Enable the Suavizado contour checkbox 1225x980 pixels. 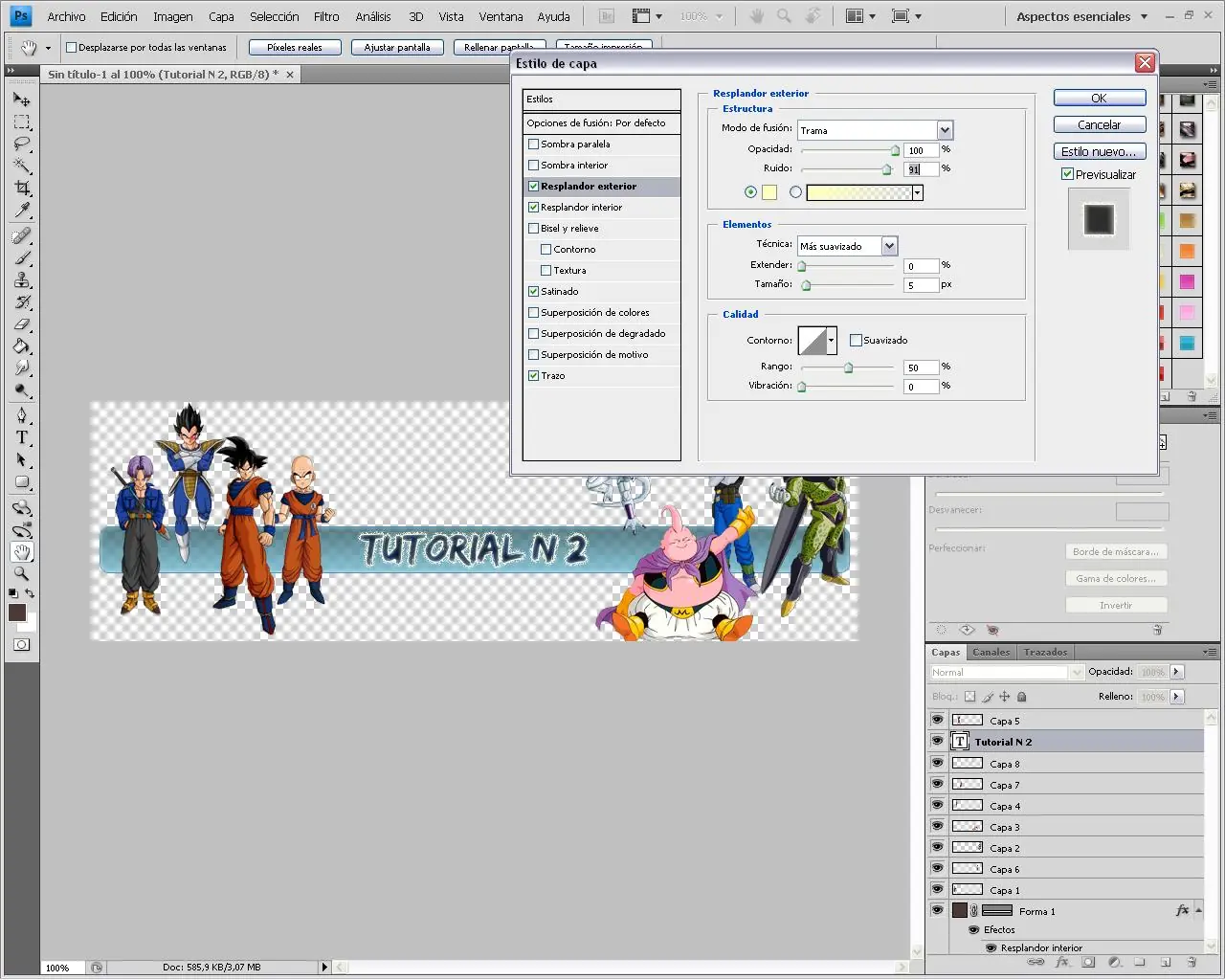click(856, 340)
